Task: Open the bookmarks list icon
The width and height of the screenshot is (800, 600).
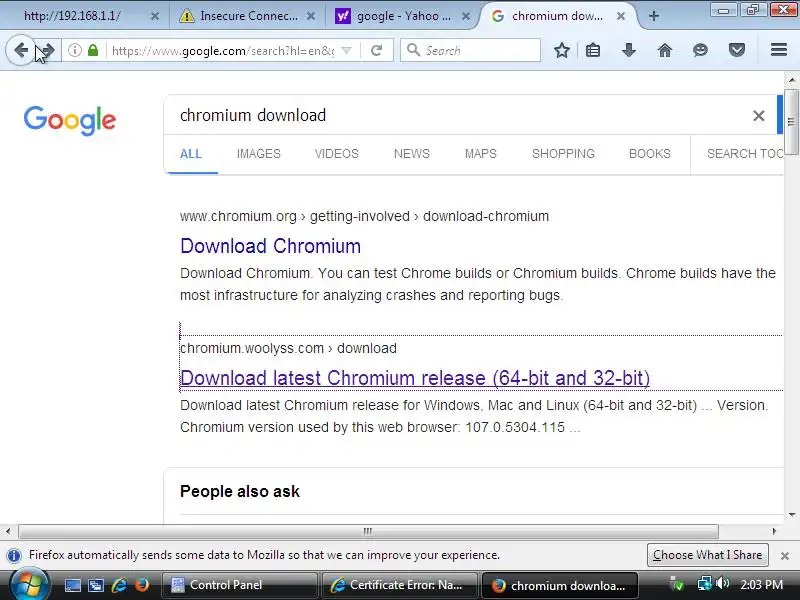Action: [593, 50]
